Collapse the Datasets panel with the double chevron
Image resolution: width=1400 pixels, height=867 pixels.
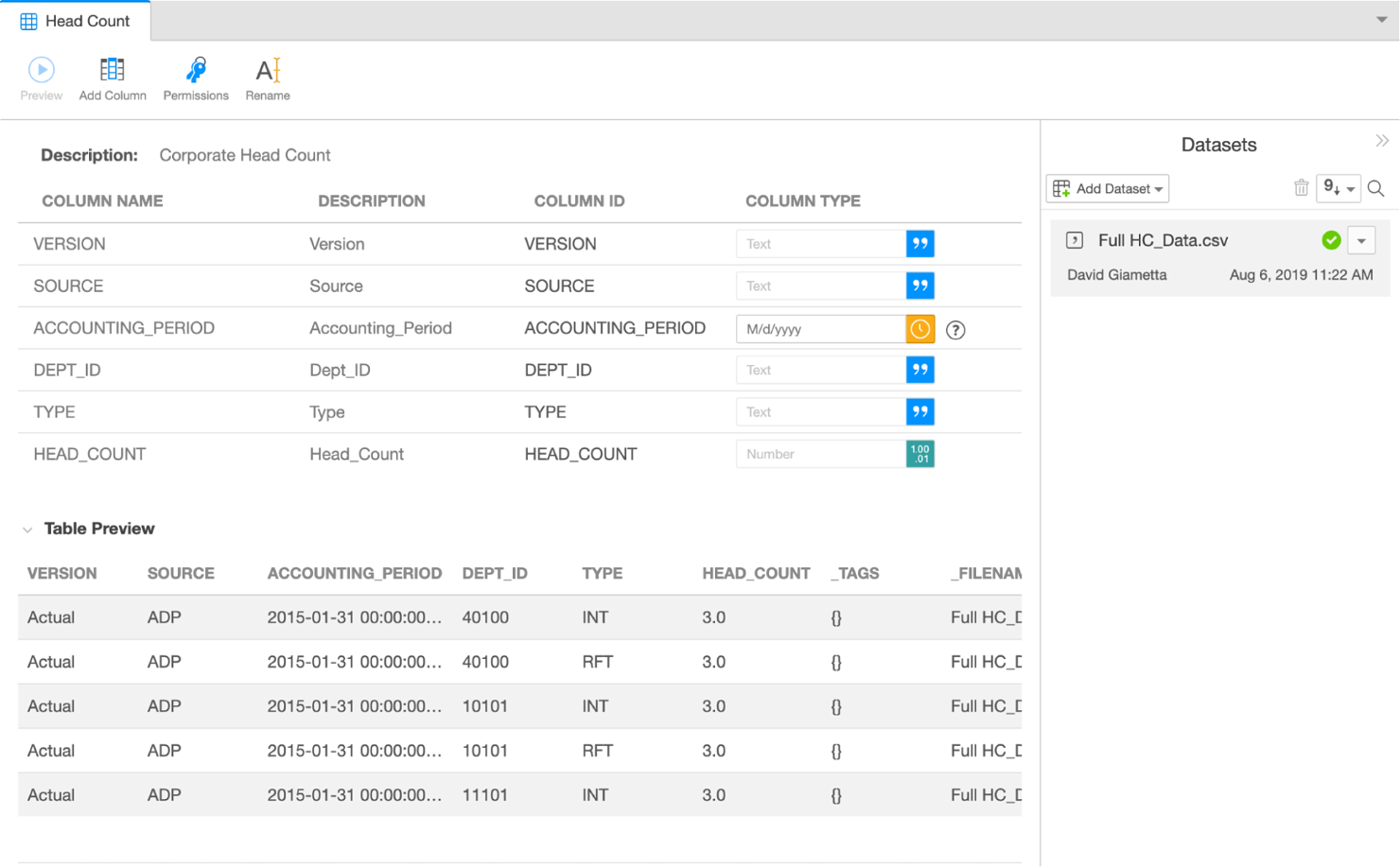click(x=1382, y=140)
